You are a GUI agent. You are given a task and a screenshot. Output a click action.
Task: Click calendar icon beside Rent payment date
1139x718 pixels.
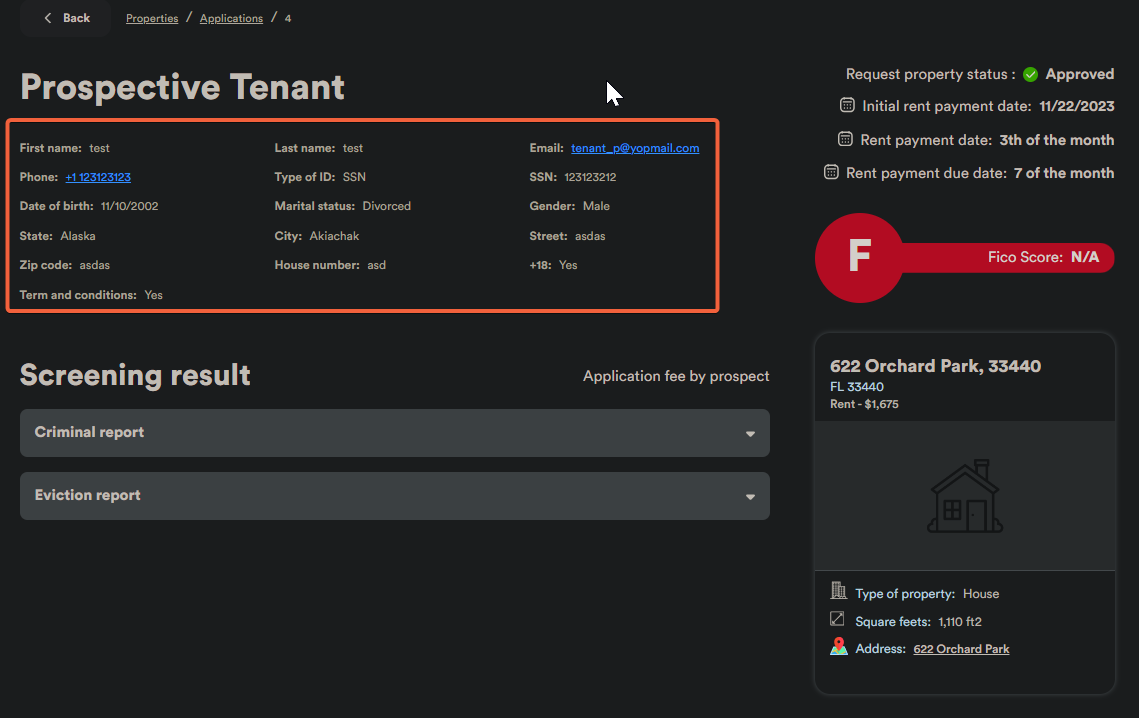pyautogui.click(x=844, y=140)
